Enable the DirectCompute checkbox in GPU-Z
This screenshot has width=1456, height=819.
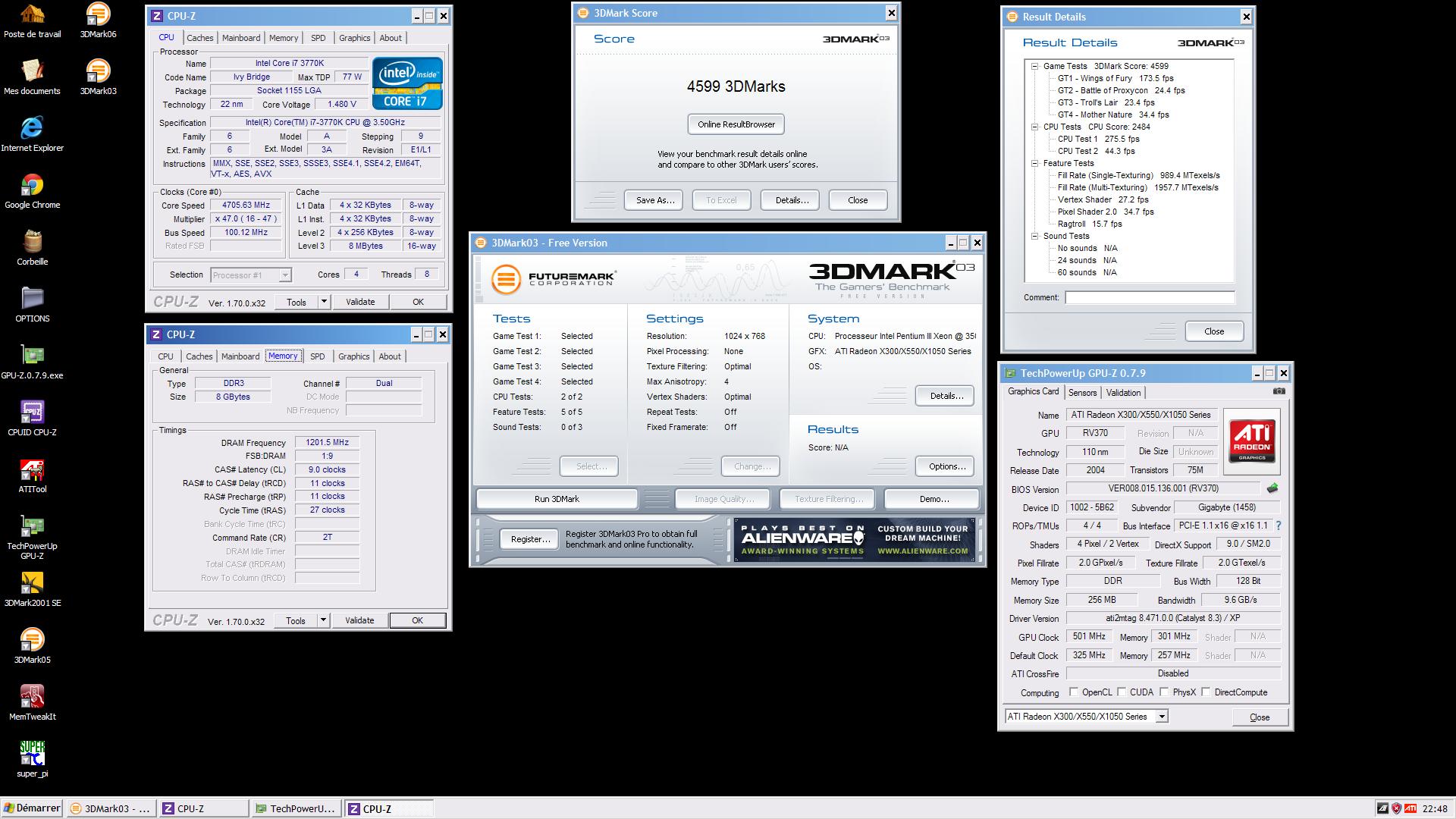[x=1206, y=692]
